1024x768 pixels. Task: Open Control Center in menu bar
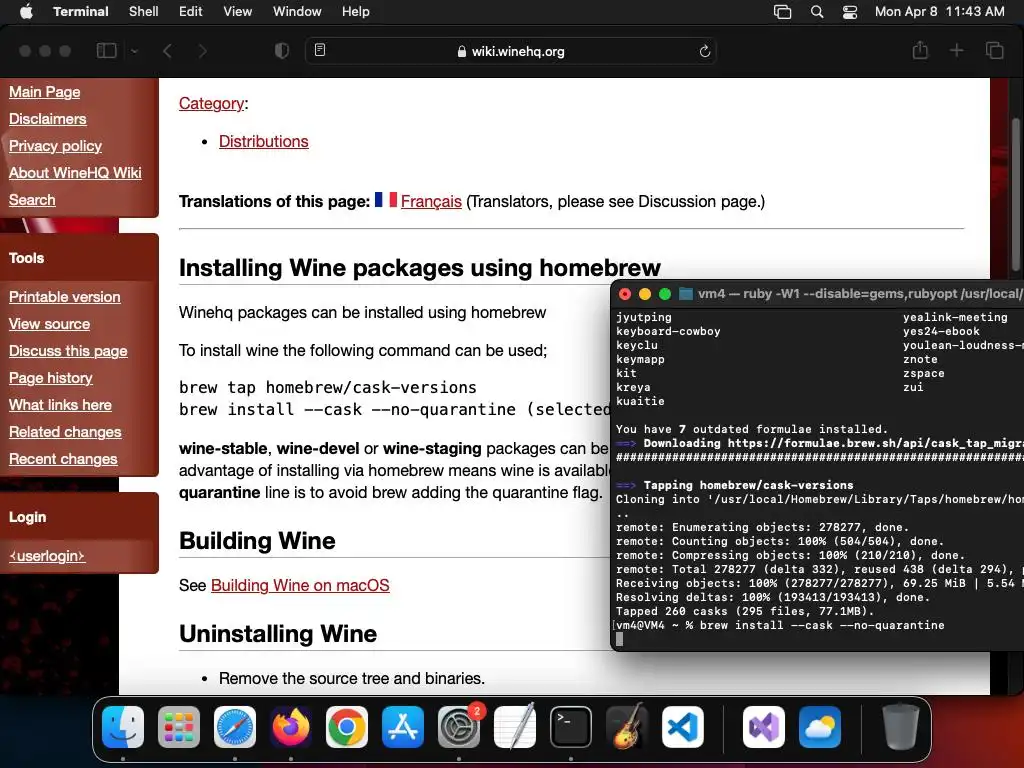850,12
